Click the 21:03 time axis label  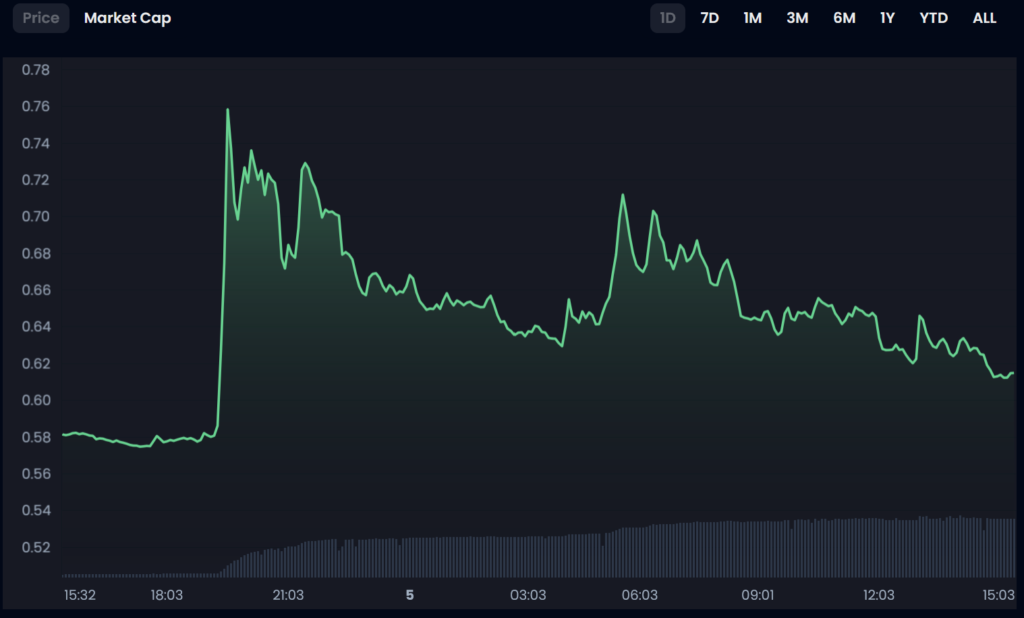coord(288,595)
